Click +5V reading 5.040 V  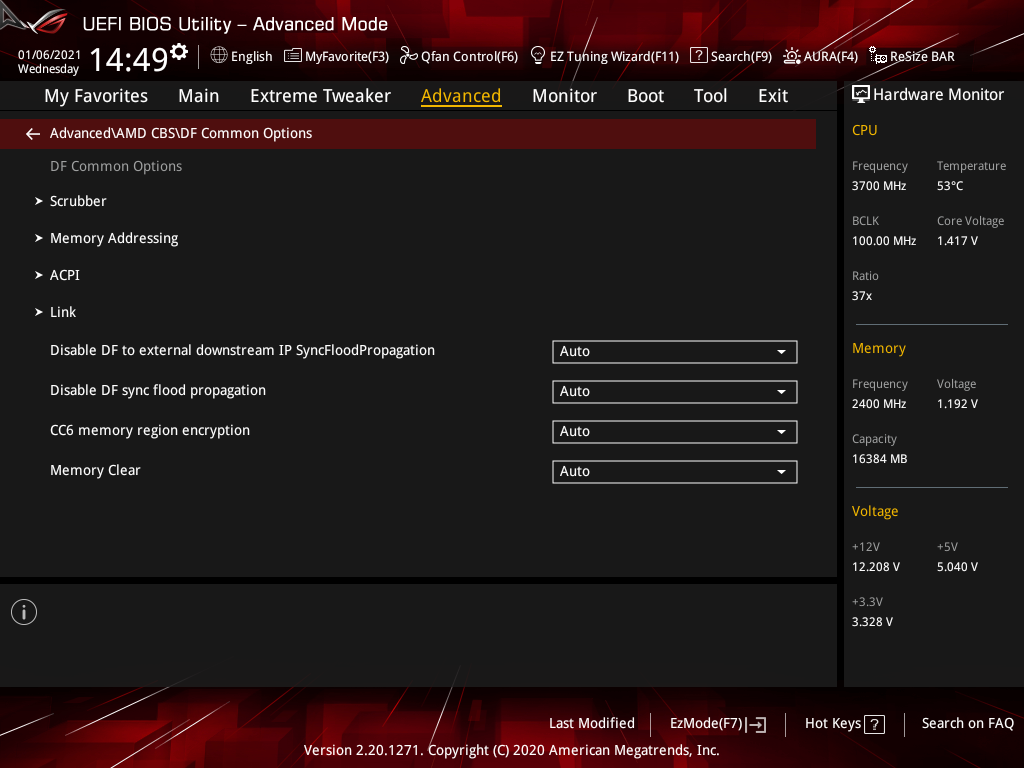click(957, 567)
